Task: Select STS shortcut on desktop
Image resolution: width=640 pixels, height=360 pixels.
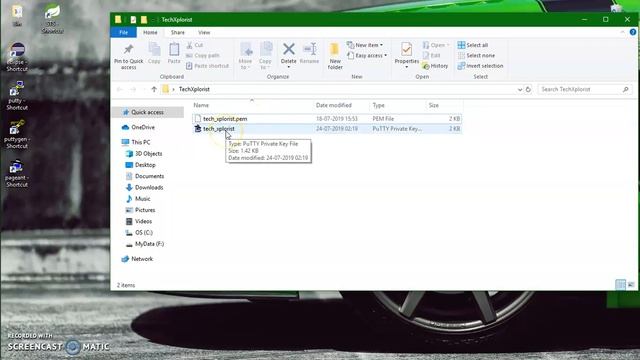Action: point(52,19)
